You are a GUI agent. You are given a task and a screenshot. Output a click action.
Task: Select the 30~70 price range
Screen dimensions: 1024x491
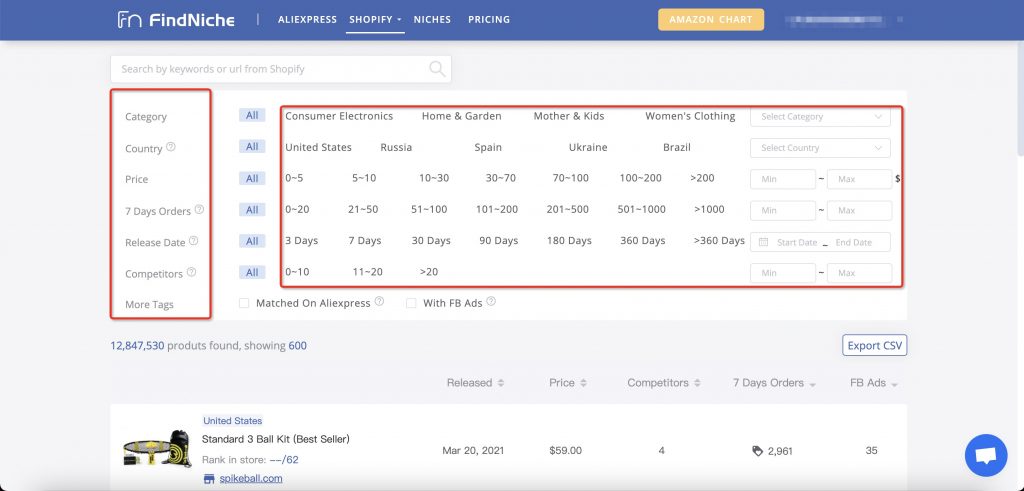[501, 178]
